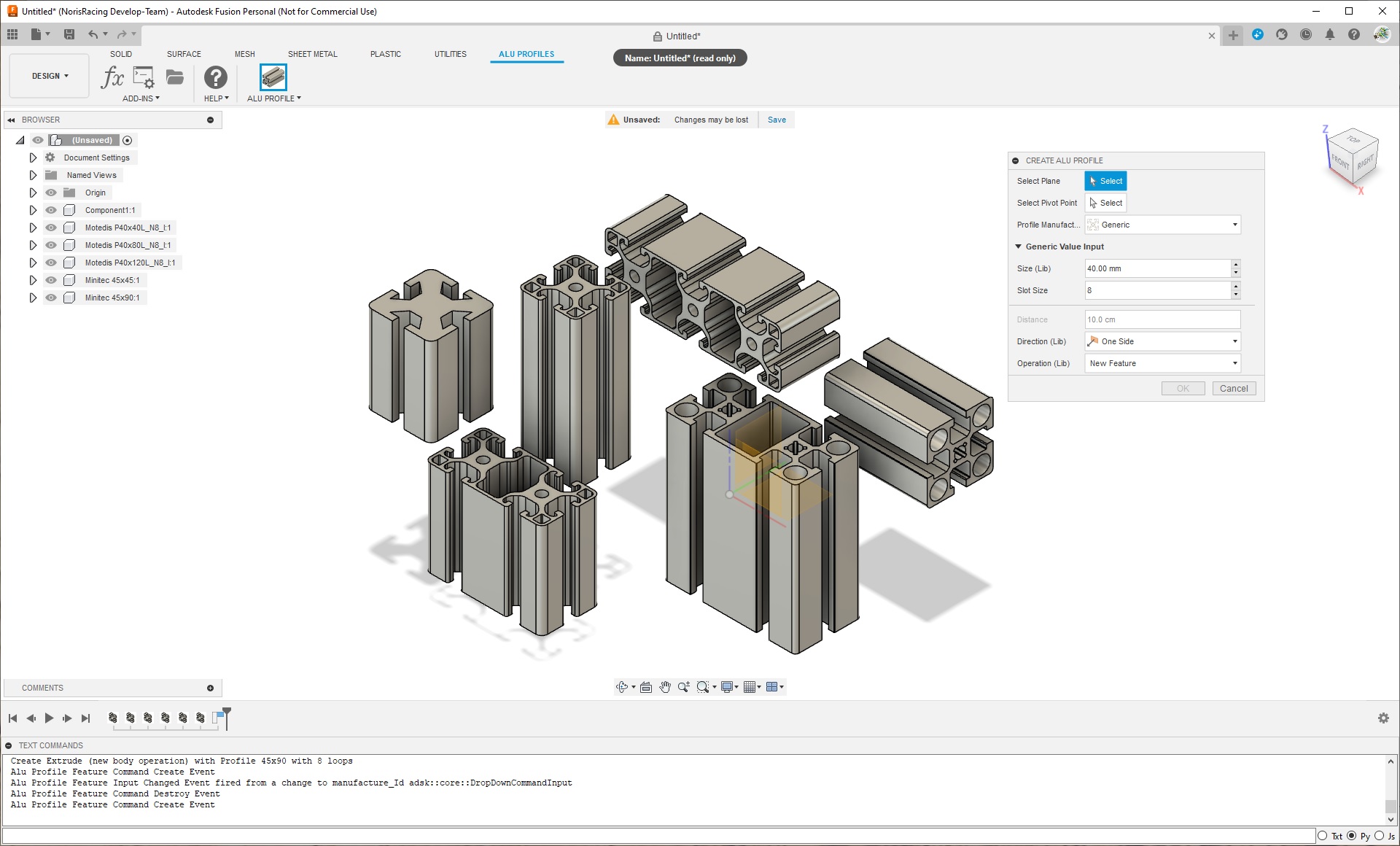Expand the Motedis P40x80L_N8_l:1 tree node
Viewport: 1400px width, 846px height.
(x=33, y=245)
